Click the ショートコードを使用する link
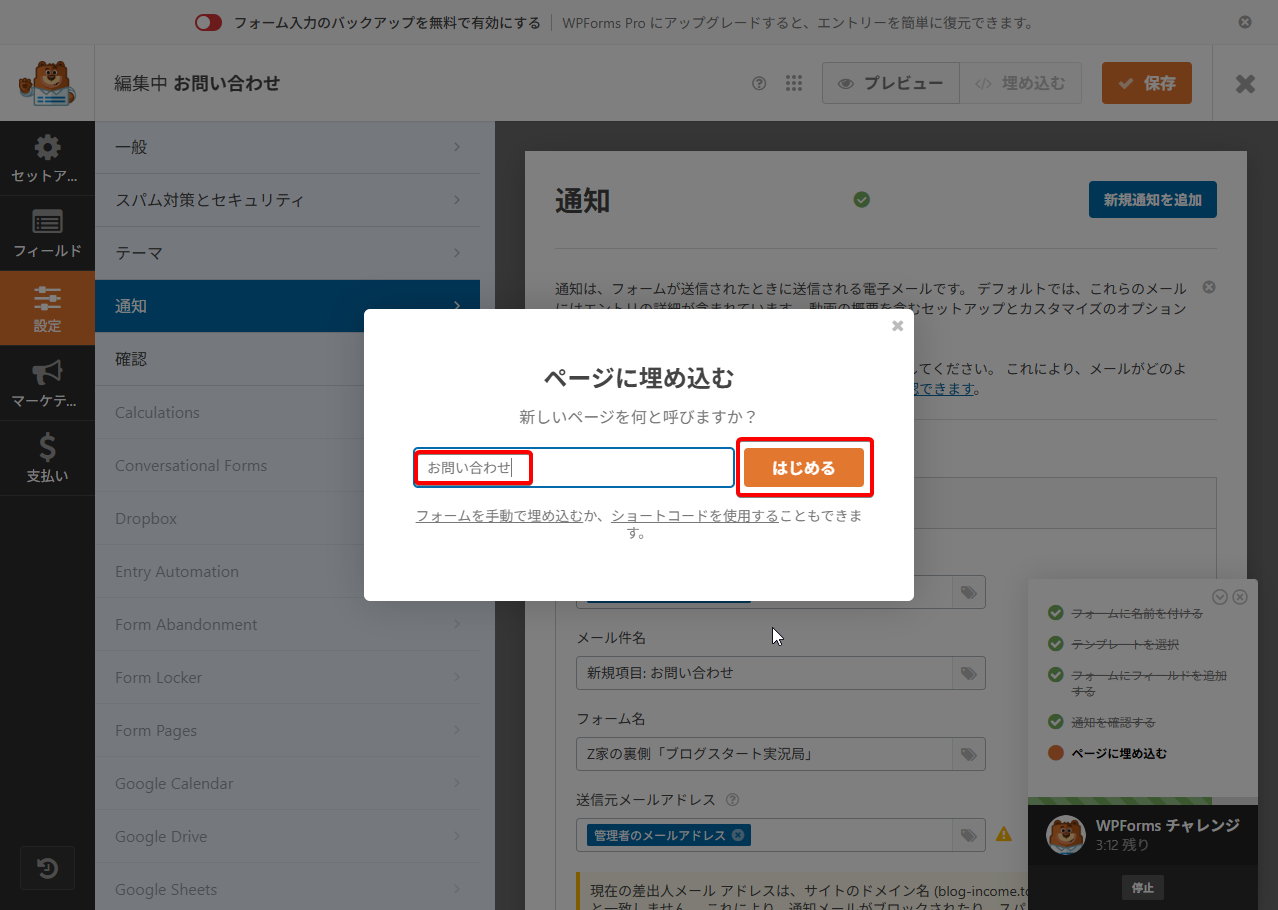This screenshot has height=910, width=1278. click(694, 516)
